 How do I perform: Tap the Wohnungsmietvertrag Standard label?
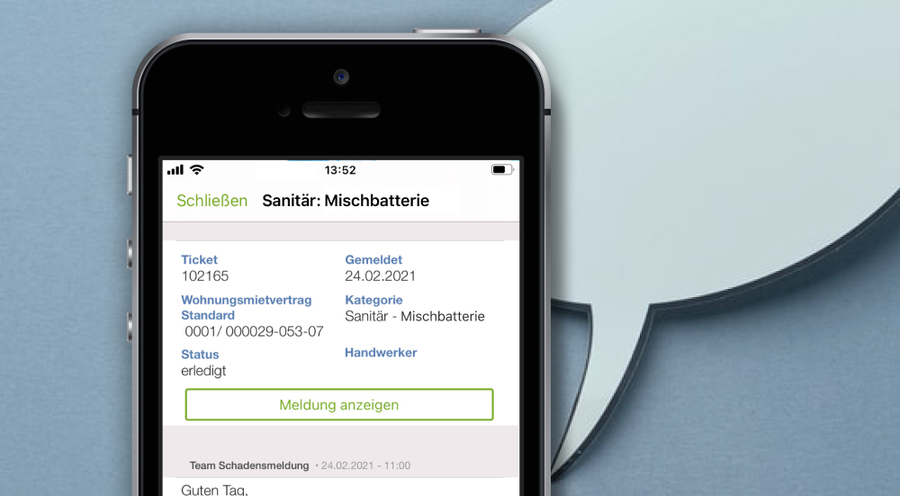coord(246,308)
